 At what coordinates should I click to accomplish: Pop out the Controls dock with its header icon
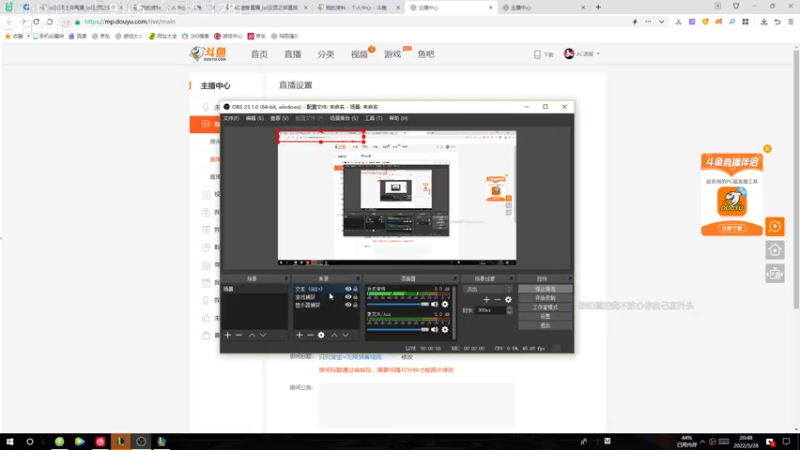point(570,279)
